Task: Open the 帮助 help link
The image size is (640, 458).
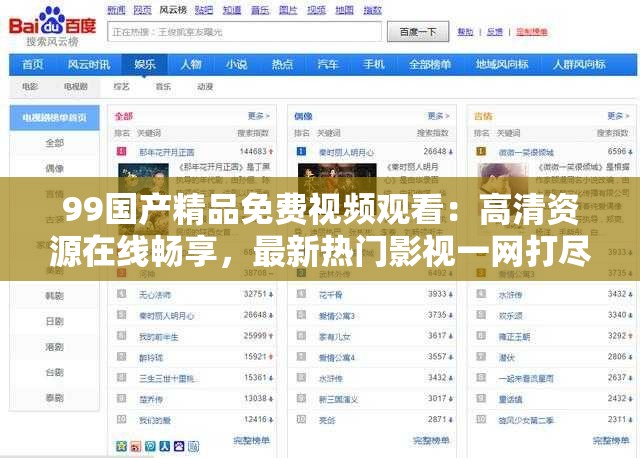Action: pos(465,32)
